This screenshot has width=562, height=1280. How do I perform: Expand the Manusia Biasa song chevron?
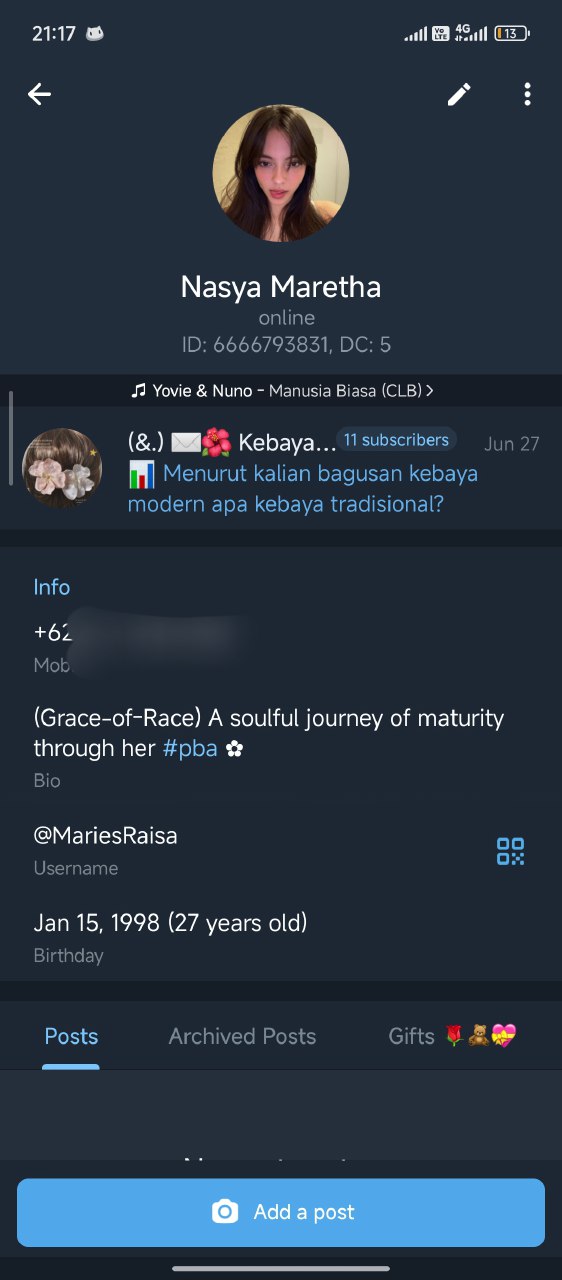[x=429, y=390]
